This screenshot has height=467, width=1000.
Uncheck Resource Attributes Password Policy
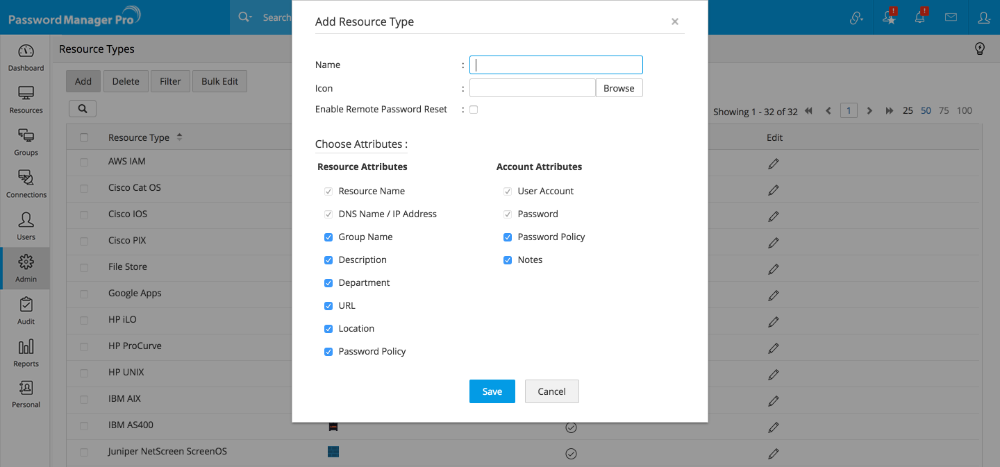[328, 352]
